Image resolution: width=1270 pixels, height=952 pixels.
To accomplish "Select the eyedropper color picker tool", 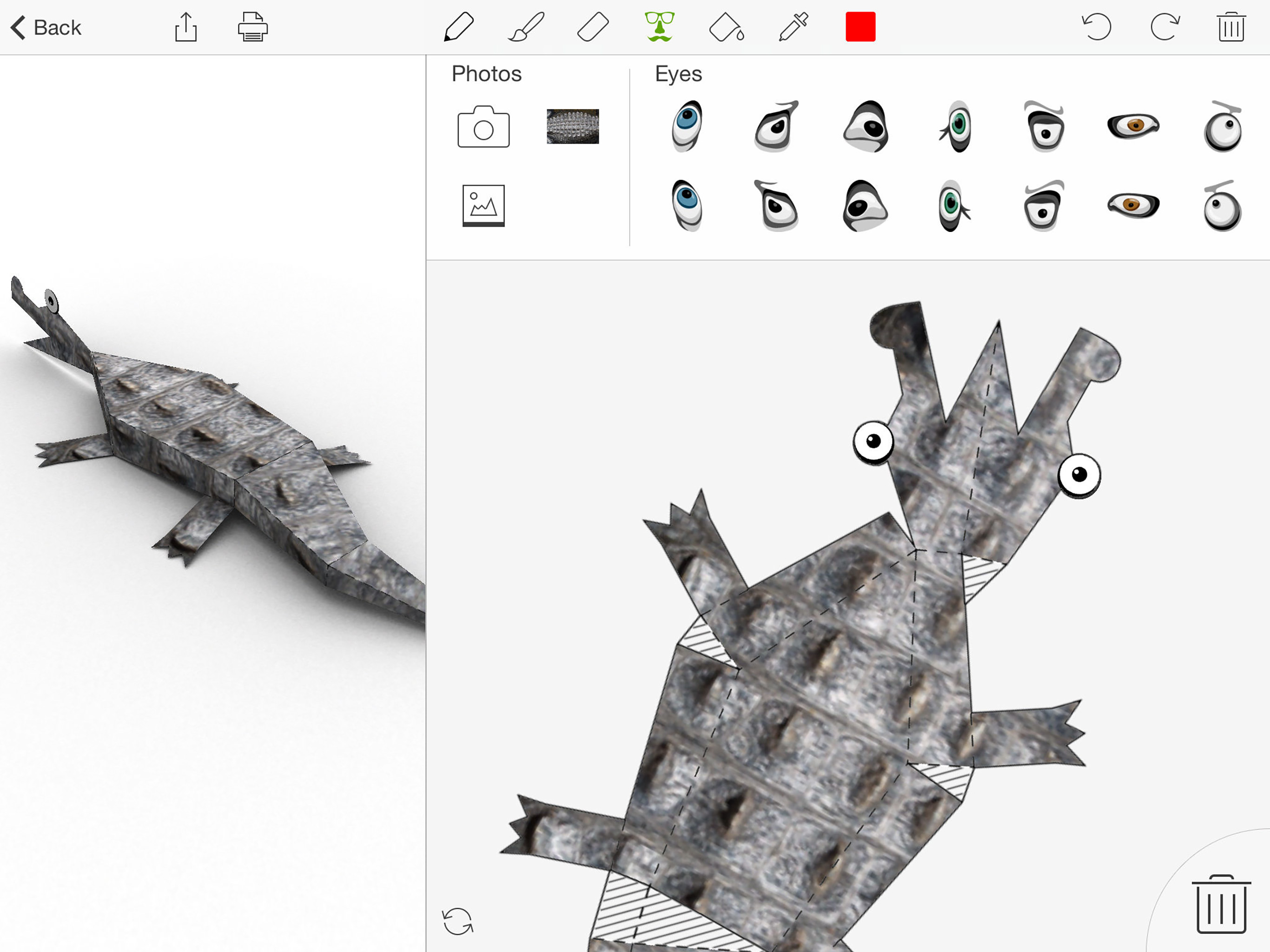I will click(794, 27).
